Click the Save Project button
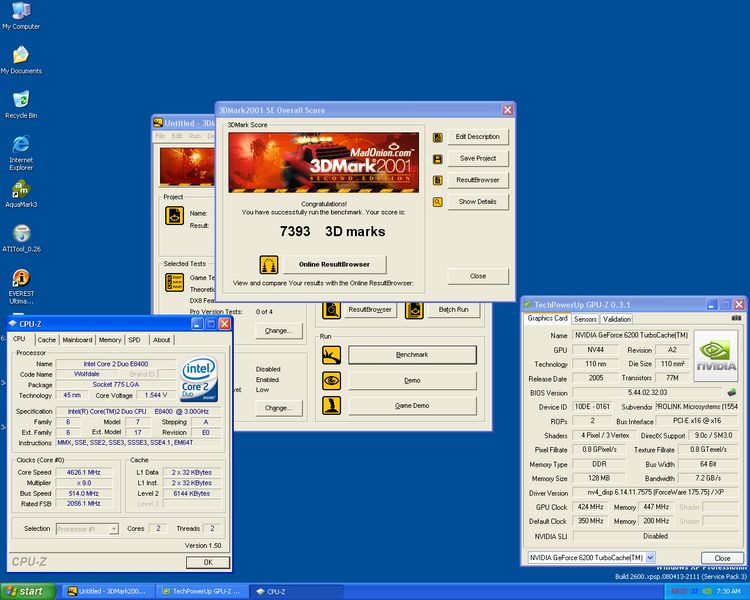This screenshot has width=750, height=600. coord(477,158)
